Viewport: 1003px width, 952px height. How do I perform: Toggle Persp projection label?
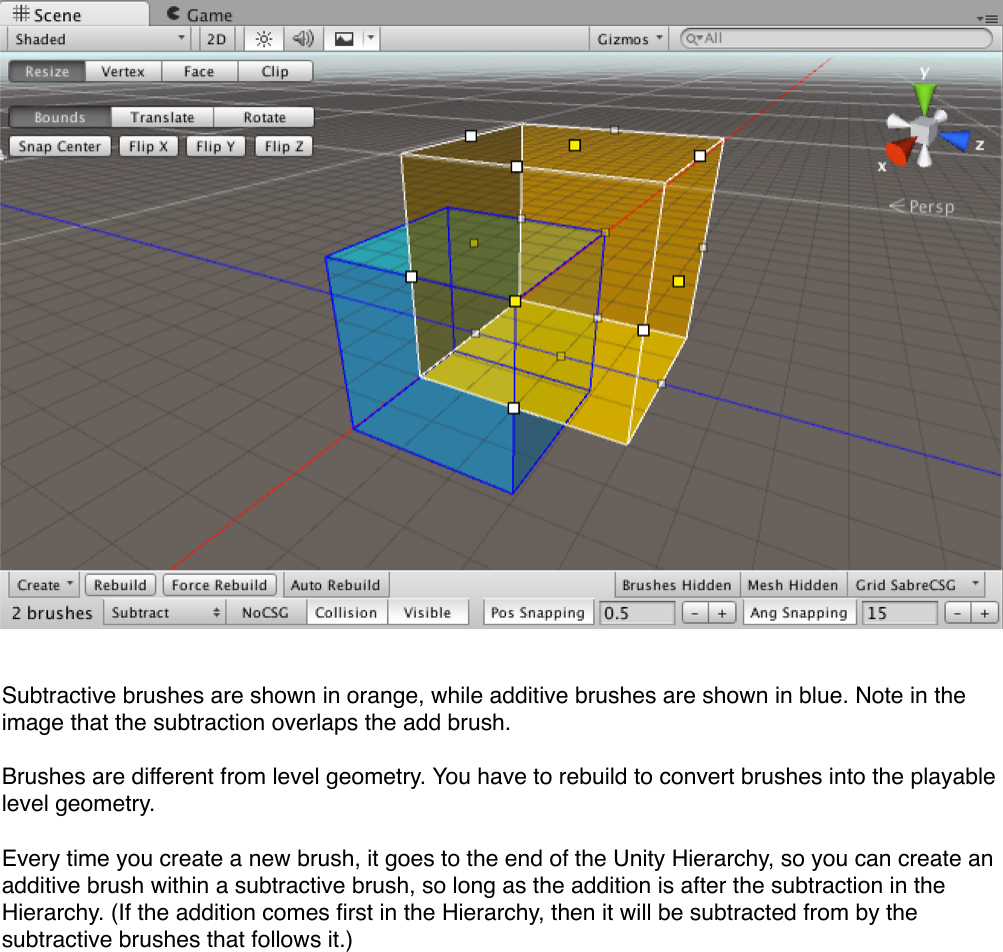pos(922,207)
